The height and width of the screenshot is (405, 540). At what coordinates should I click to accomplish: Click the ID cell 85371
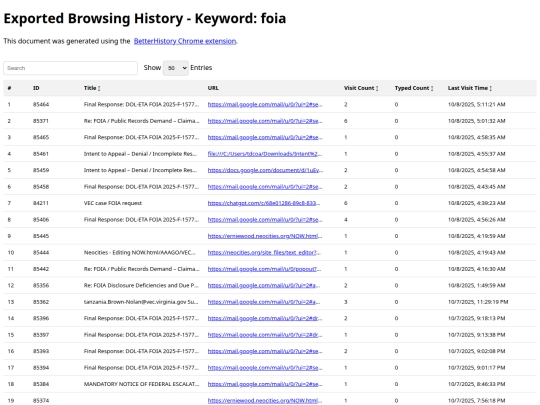pos(41,121)
